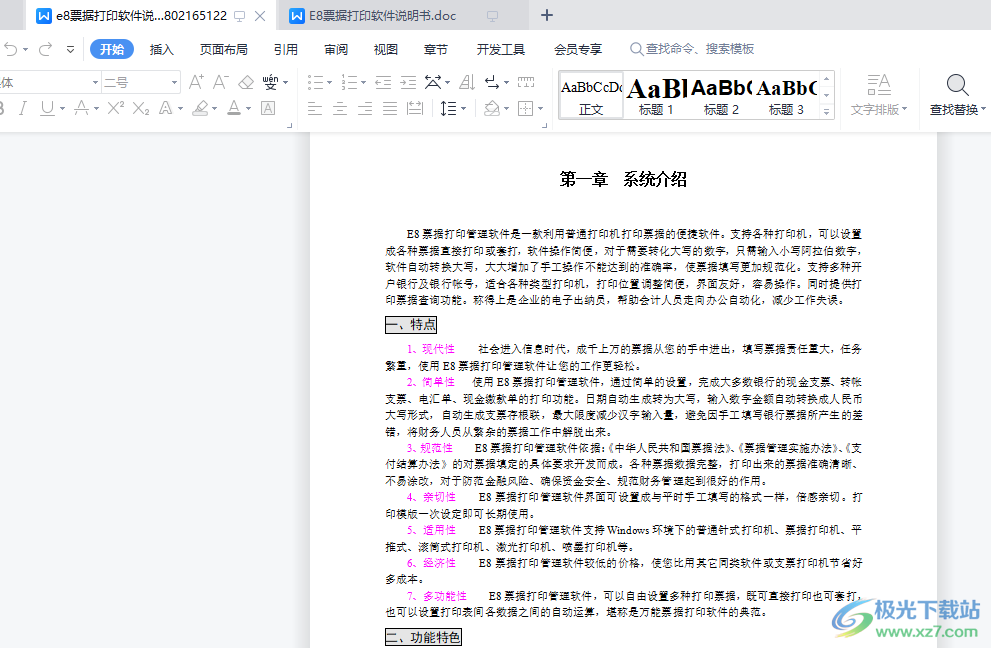Viewport: 991px width, 648px height.
Task: Click the 查找替换 button
Action: coord(958,95)
